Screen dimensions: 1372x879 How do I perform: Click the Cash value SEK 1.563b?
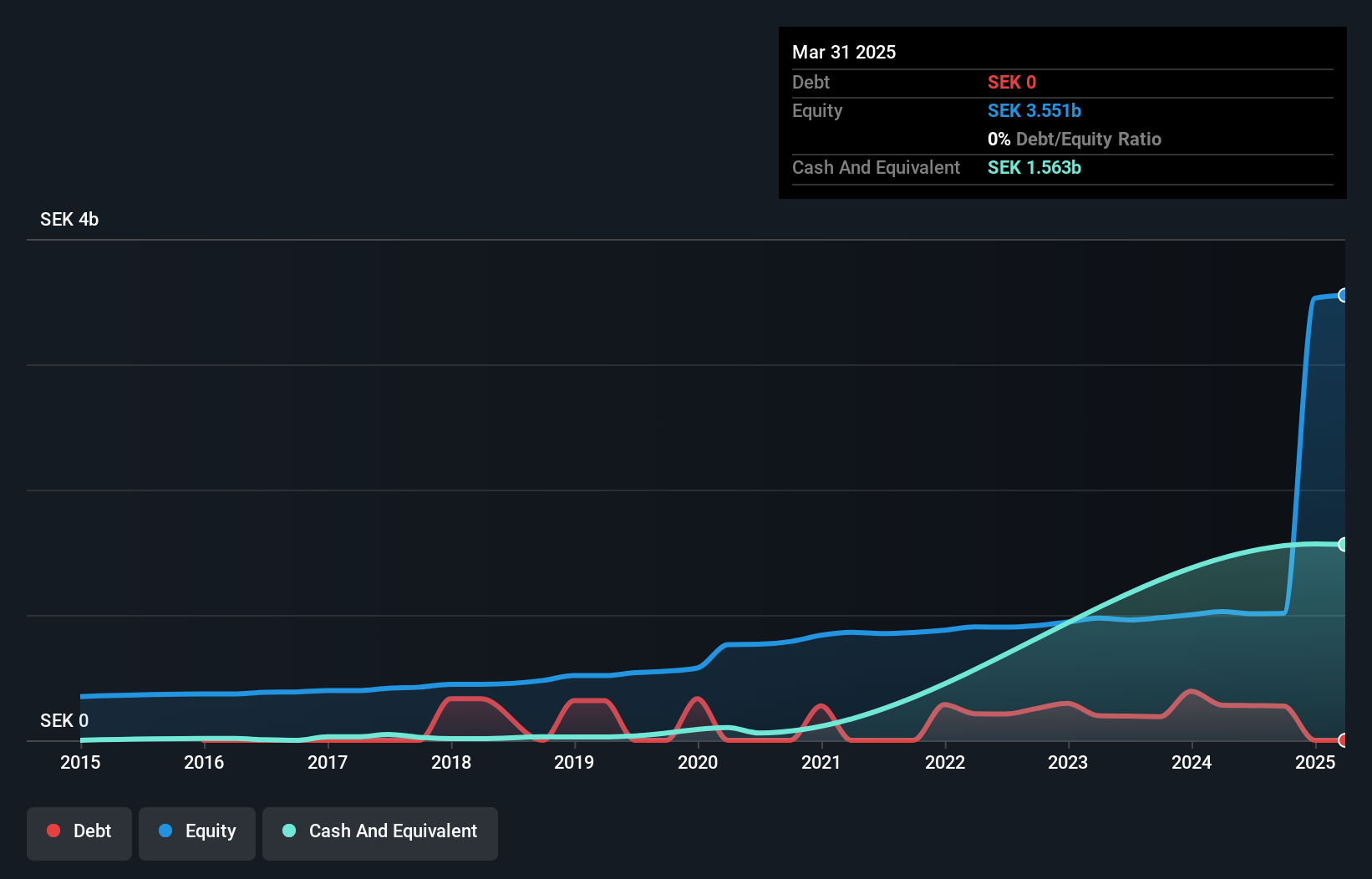(1034, 167)
